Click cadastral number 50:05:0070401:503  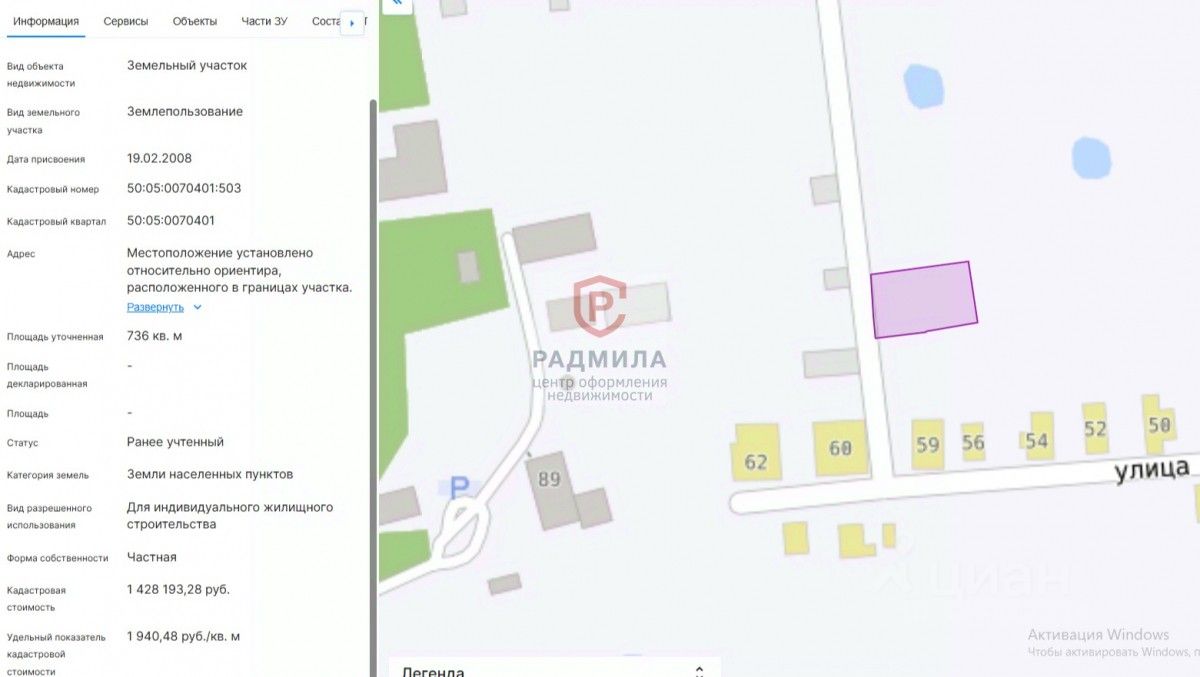(184, 188)
